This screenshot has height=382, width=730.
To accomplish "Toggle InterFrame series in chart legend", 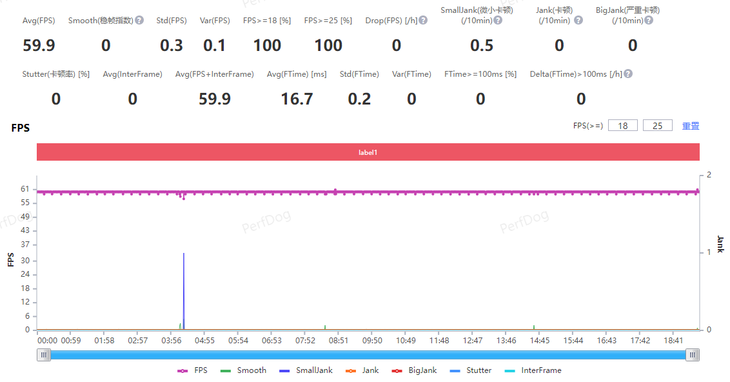I will click(x=533, y=370).
